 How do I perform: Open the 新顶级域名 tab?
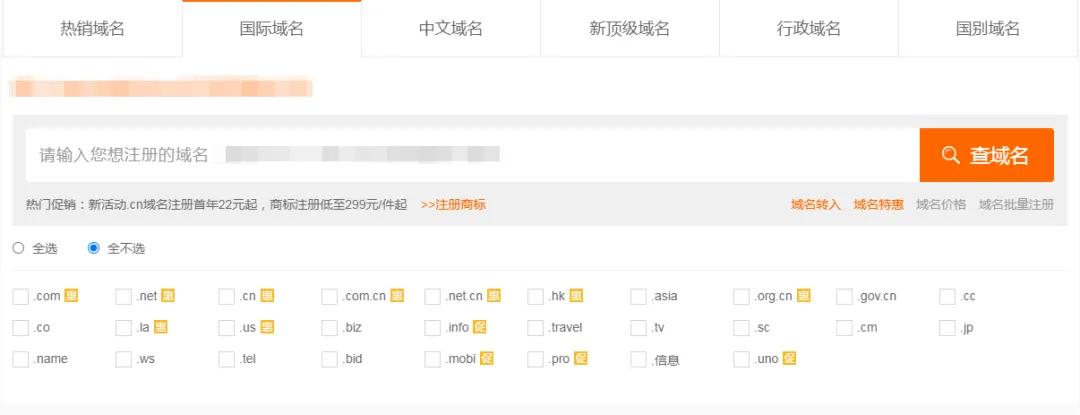[630, 29]
